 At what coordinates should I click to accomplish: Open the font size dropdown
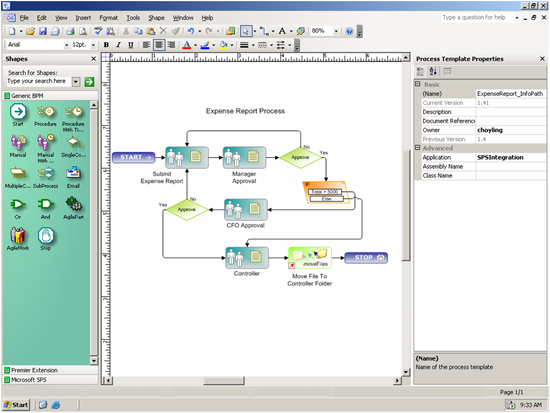(x=93, y=45)
